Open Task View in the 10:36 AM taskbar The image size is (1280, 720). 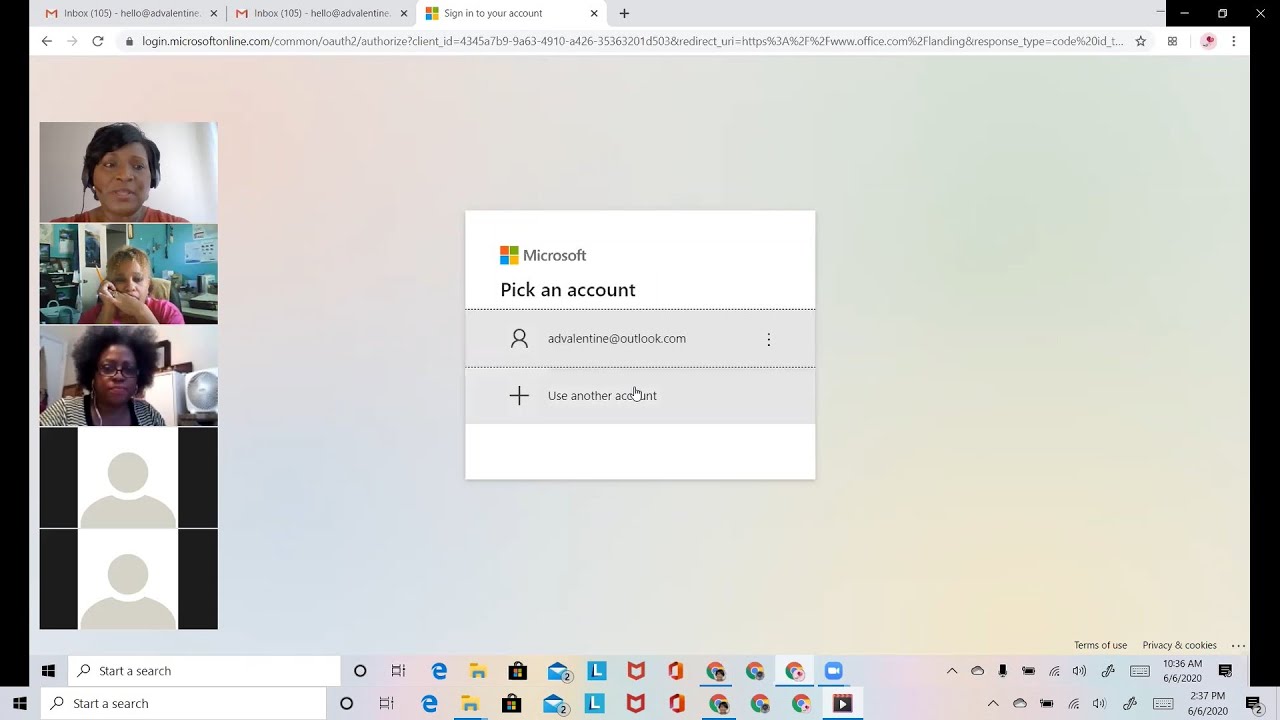pyautogui.click(x=398, y=671)
